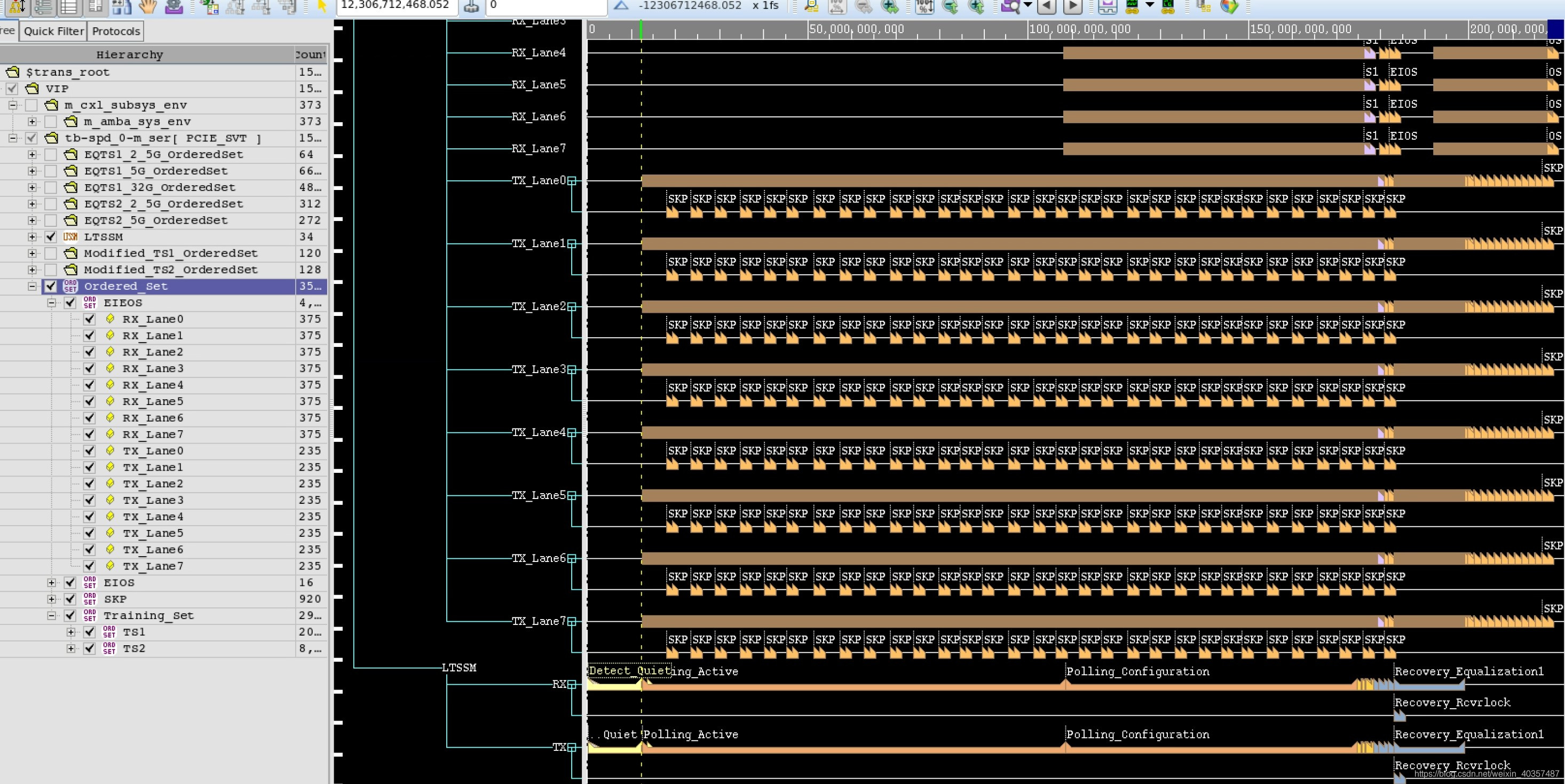Switch to the Protocols tab
This screenshot has height=784, width=1565.
tap(115, 31)
